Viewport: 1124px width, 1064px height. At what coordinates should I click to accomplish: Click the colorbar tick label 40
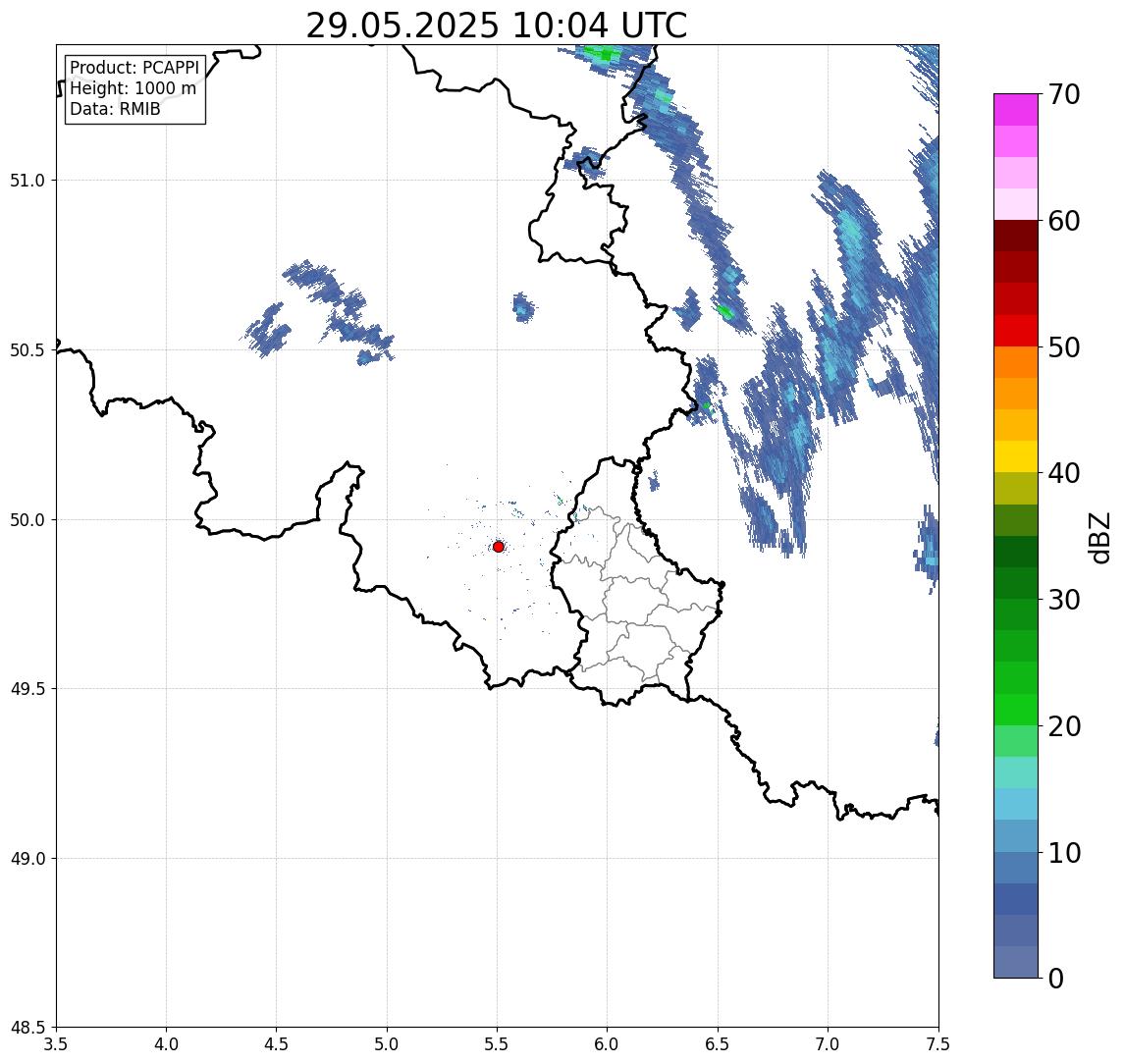[x=1063, y=473]
